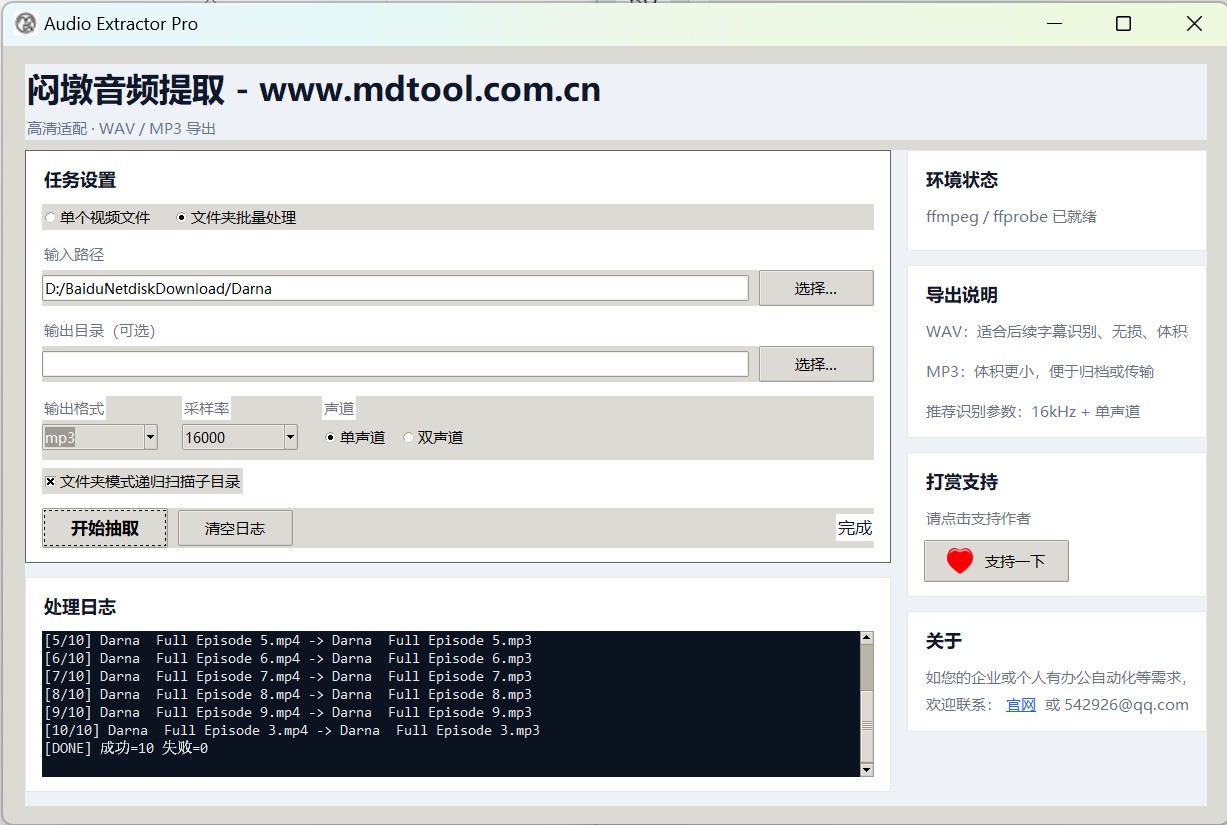The image size is (1227, 825).
Task: Click the 支持一下 support button
Action: point(995,560)
